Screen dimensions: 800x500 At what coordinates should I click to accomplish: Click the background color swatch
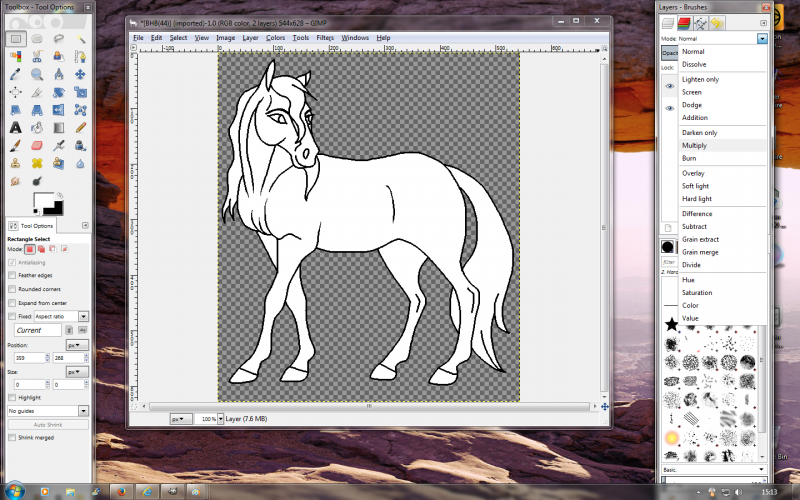55,207
